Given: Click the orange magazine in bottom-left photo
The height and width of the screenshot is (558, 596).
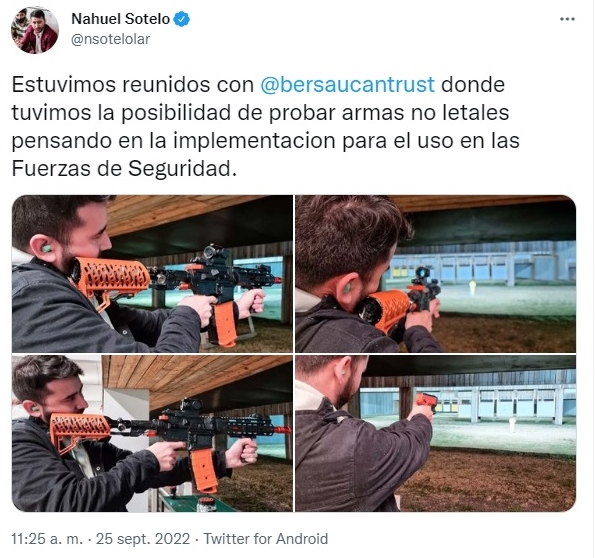Looking at the screenshot, I should [x=204, y=470].
